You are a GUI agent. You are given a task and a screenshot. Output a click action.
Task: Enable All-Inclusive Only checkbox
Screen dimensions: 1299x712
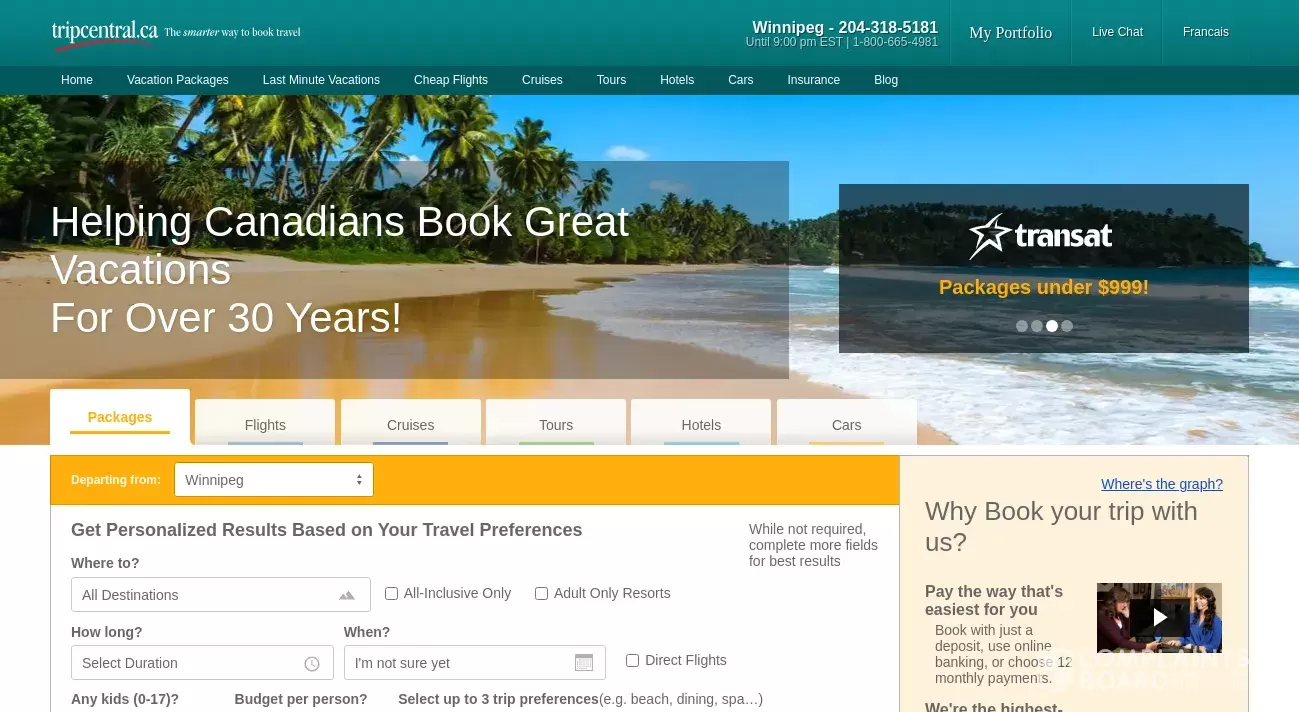coord(391,593)
